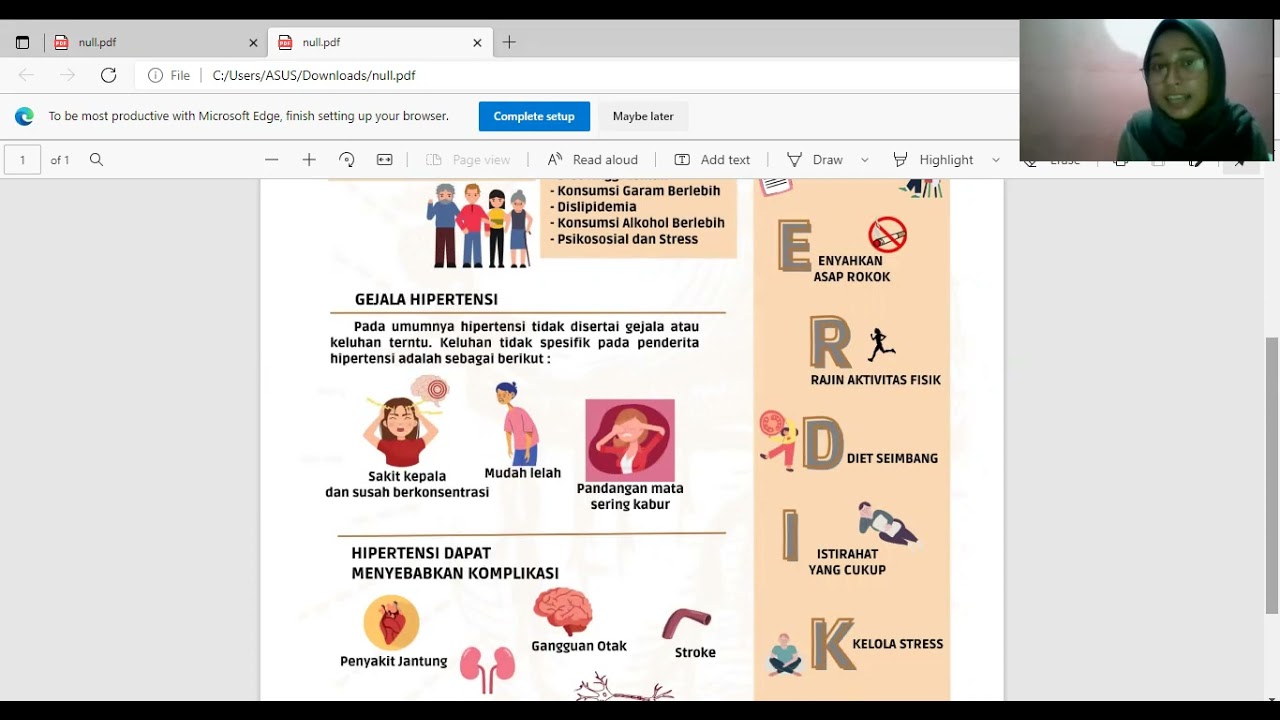
Task: Zoom out the PDF
Action: pos(271,160)
